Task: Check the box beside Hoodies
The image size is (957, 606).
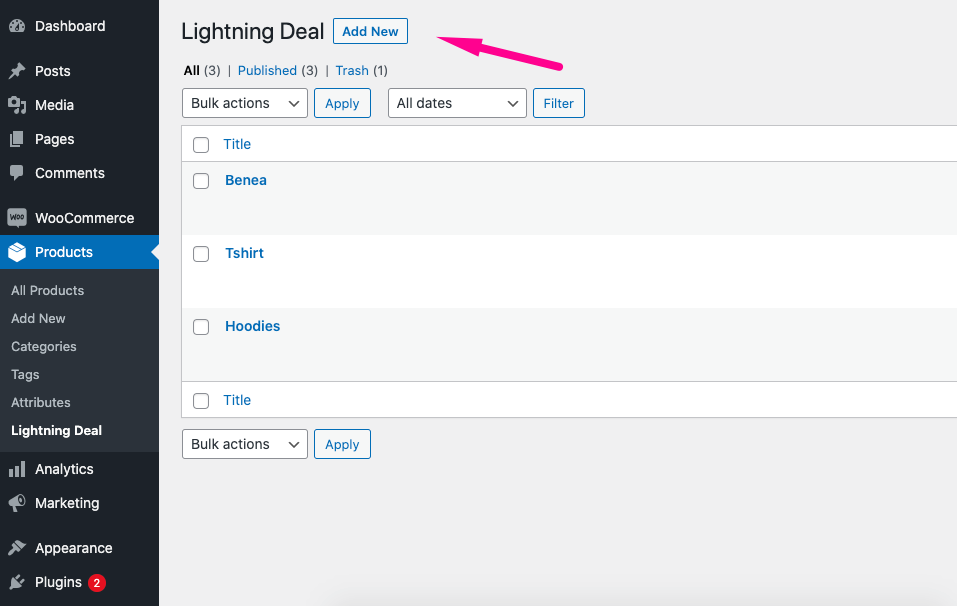Action: (x=201, y=327)
